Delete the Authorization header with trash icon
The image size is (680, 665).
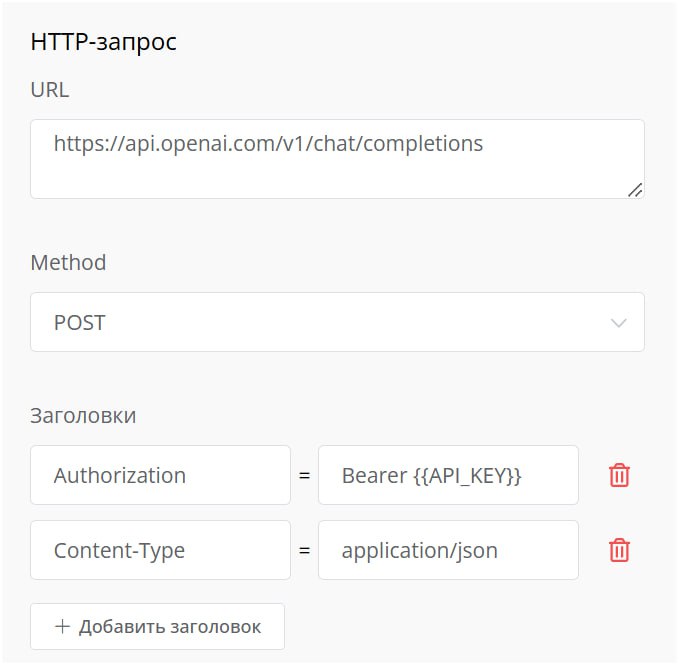click(x=619, y=475)
